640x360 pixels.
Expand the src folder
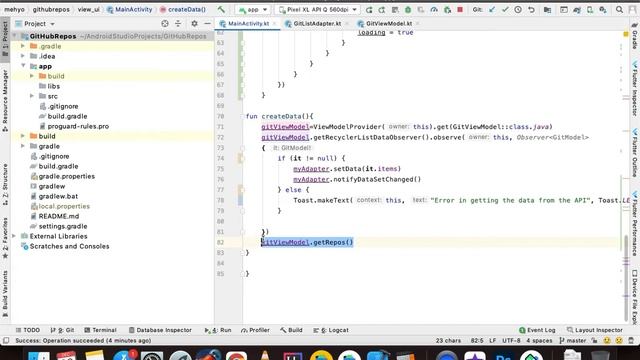tap(32, 96)
